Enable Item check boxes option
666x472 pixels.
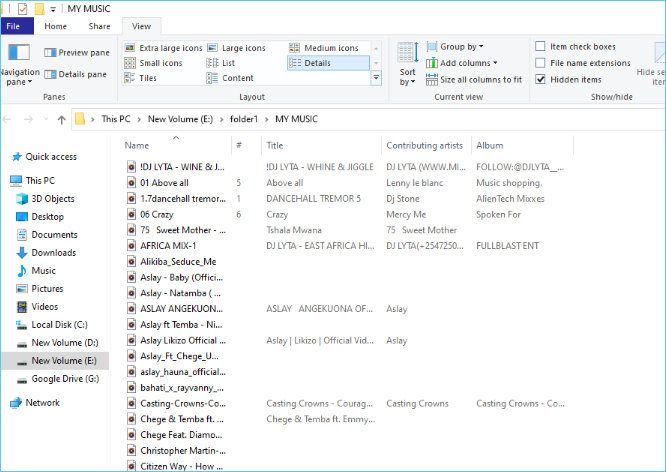pos(541,47)
